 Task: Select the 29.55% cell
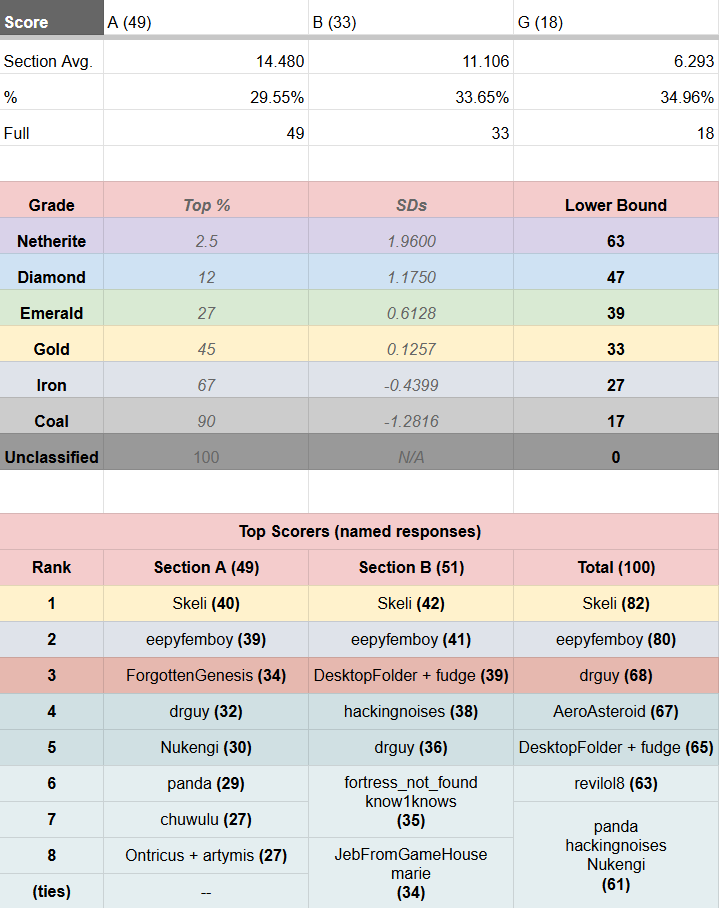click(206, 92)
